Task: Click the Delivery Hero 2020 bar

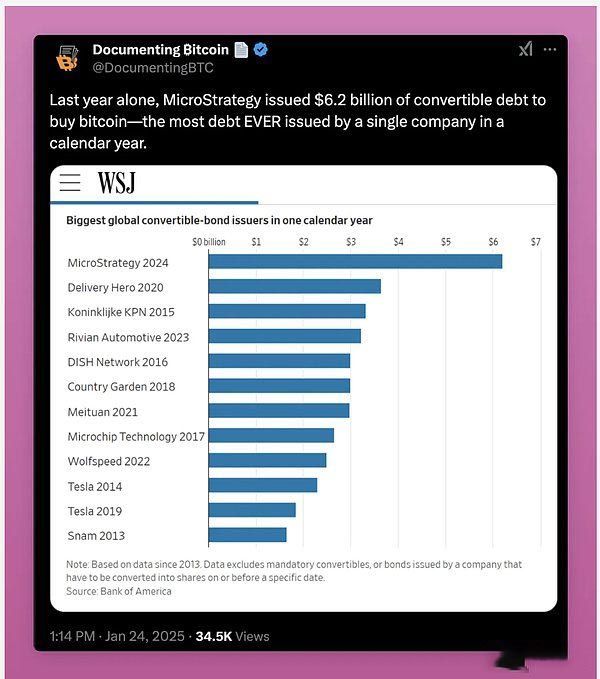Action: [294, 287]
